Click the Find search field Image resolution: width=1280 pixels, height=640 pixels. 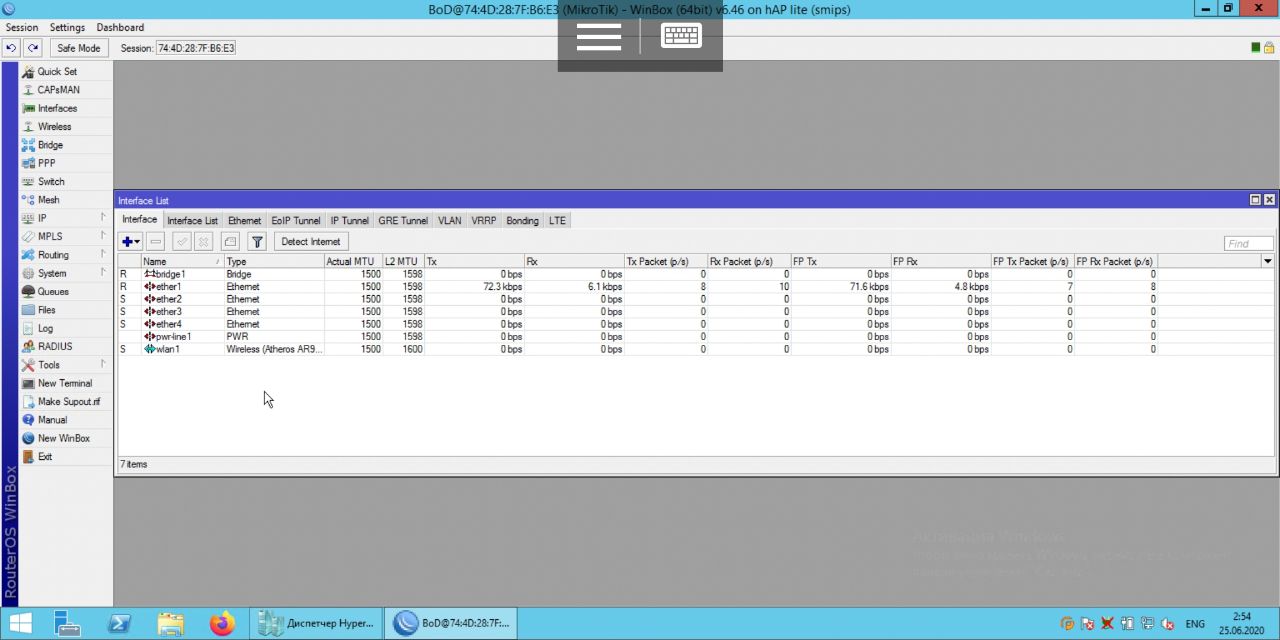click(1248, 243)
